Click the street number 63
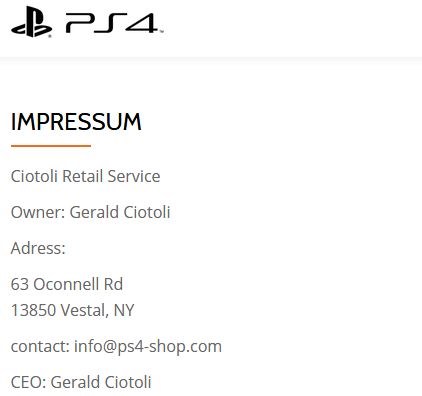This screenshot has width=422, height=396. [20, 284]
